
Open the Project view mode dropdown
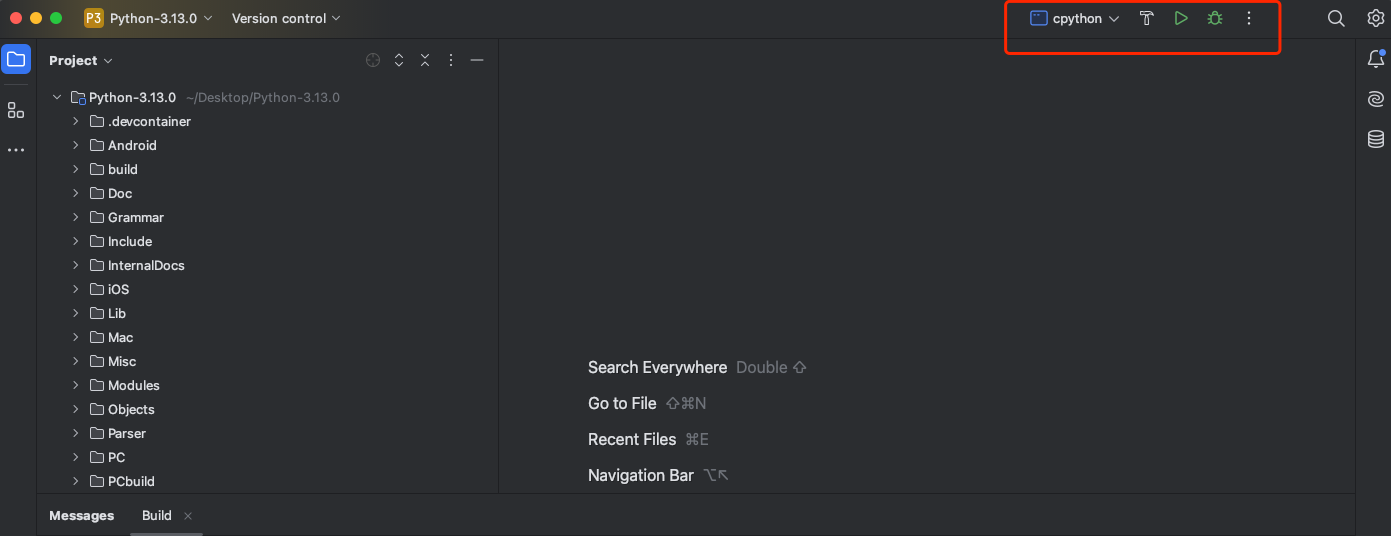click(80, 60)
